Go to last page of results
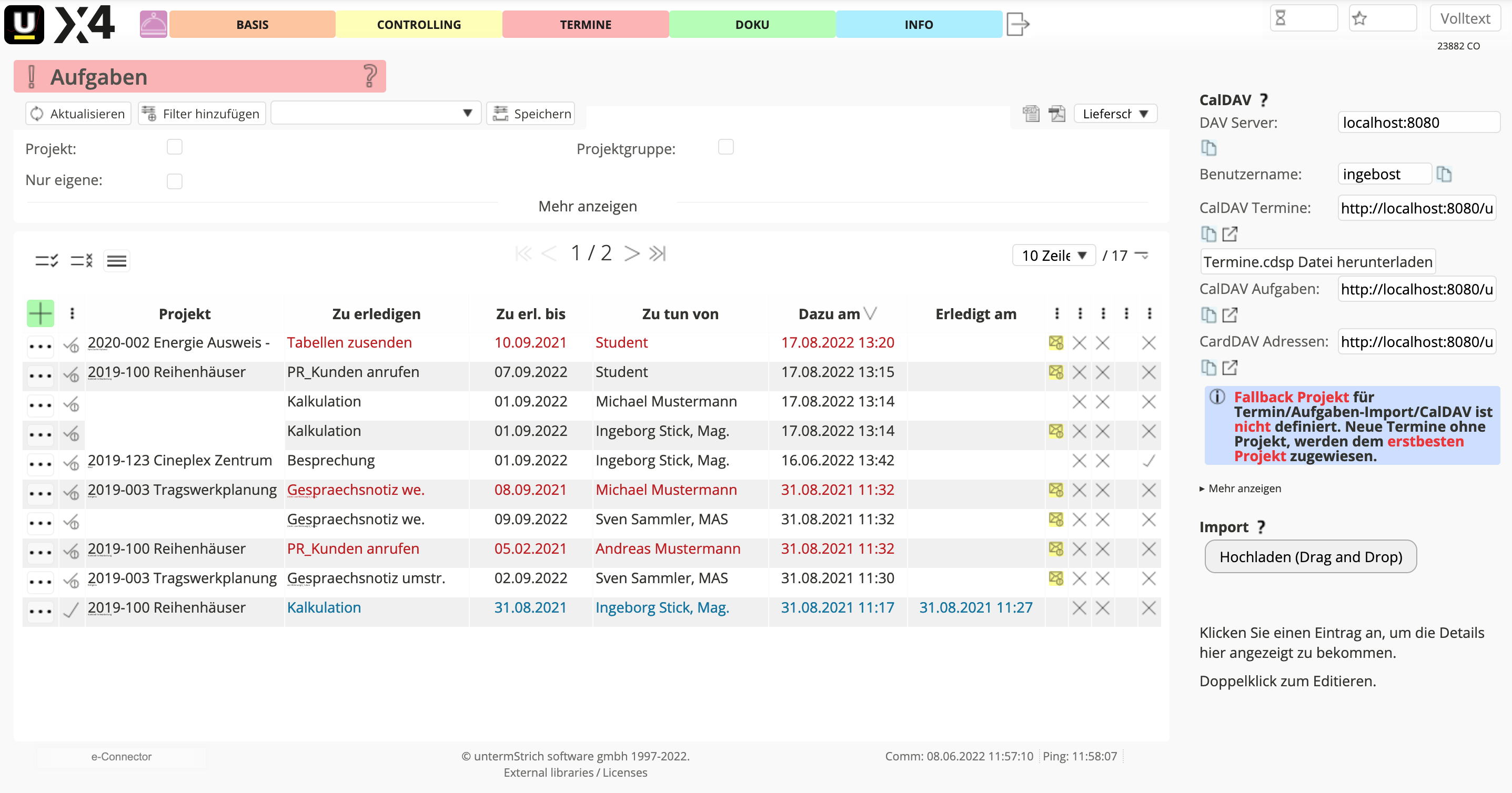 coord(658,253)
